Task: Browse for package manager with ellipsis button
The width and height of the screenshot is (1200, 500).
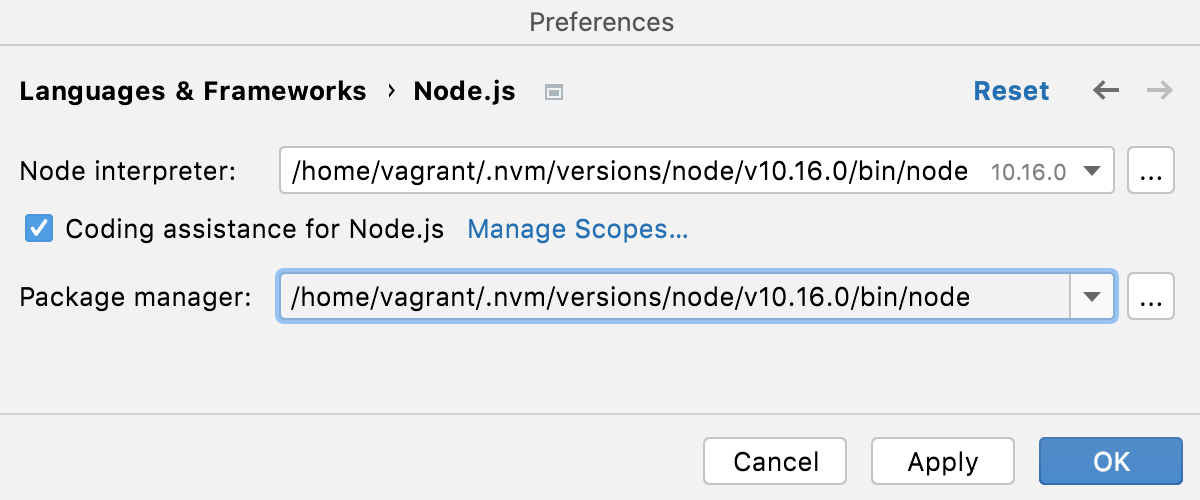Action: (1151, 296)
